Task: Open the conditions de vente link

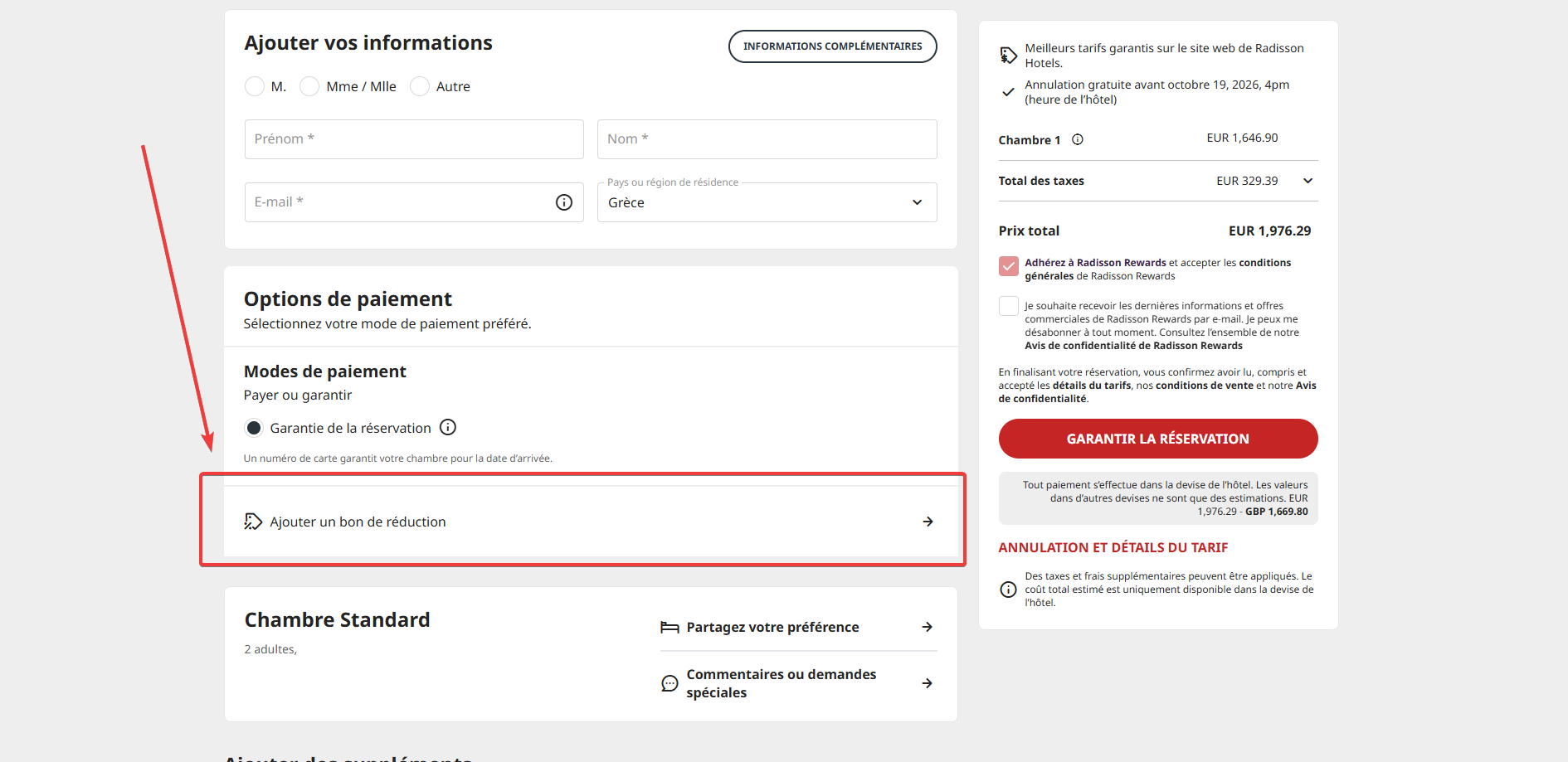Action: click(x=1205, y=386)
